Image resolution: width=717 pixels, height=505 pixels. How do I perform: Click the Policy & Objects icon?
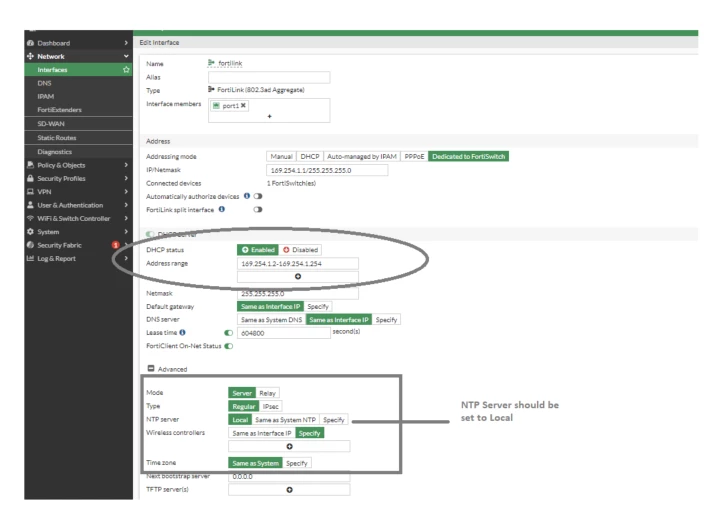tap(30, 165)
